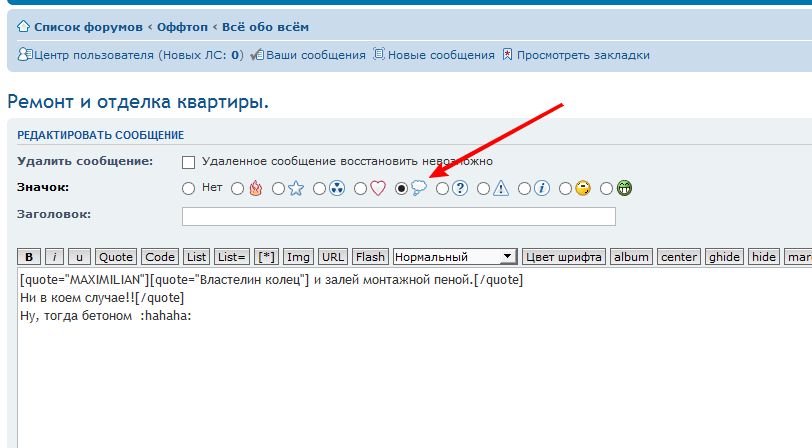
Task: Insert a ghide tag
Action: [x=724, y=257]
